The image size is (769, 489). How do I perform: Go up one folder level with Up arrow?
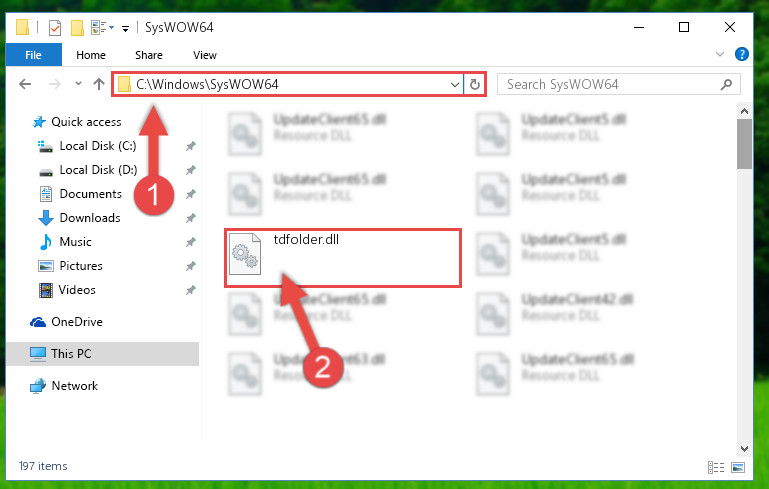click(x=99, y=84)
